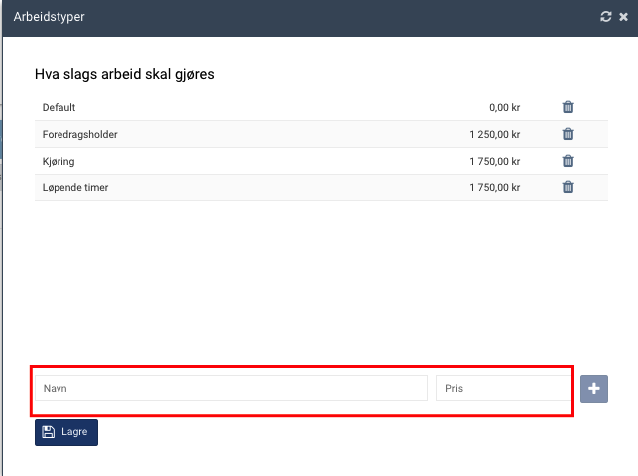The height and width of the screenshot is (476, 638).
Task: Delete the Løpende timer entry
Action: (568, 186)
